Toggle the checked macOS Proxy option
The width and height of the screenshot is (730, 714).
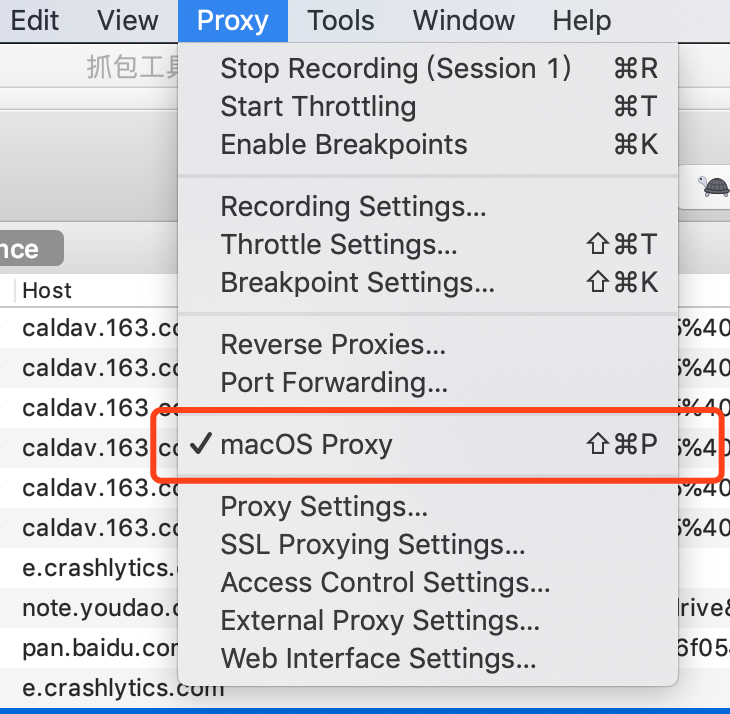(x=428, y=444)
